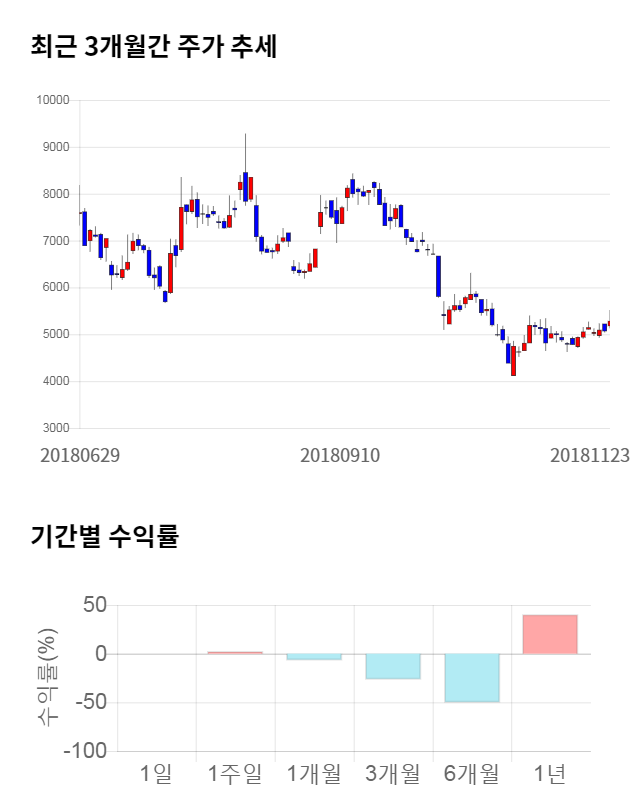The height and width of the screenshot is (810, 640).
Task: Click the 1년 period axis label
Action: pos(550,772)
